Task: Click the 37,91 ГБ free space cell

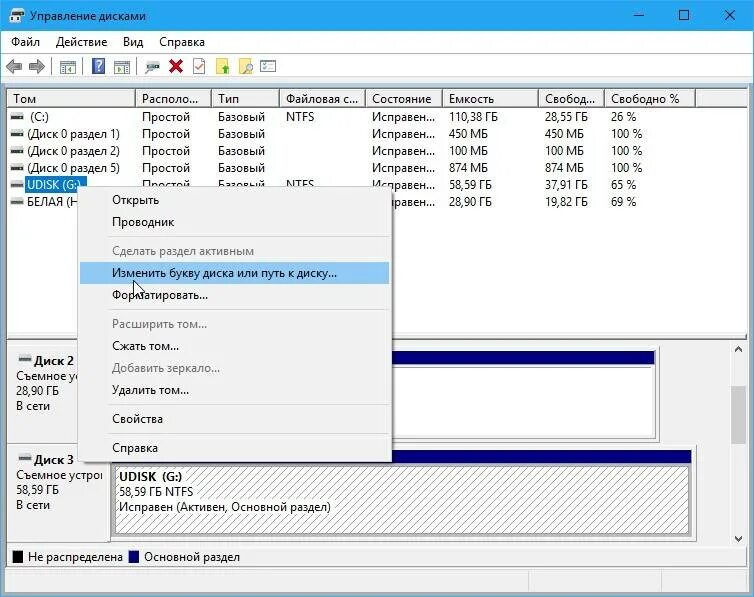Action: (x=566, y=185)
